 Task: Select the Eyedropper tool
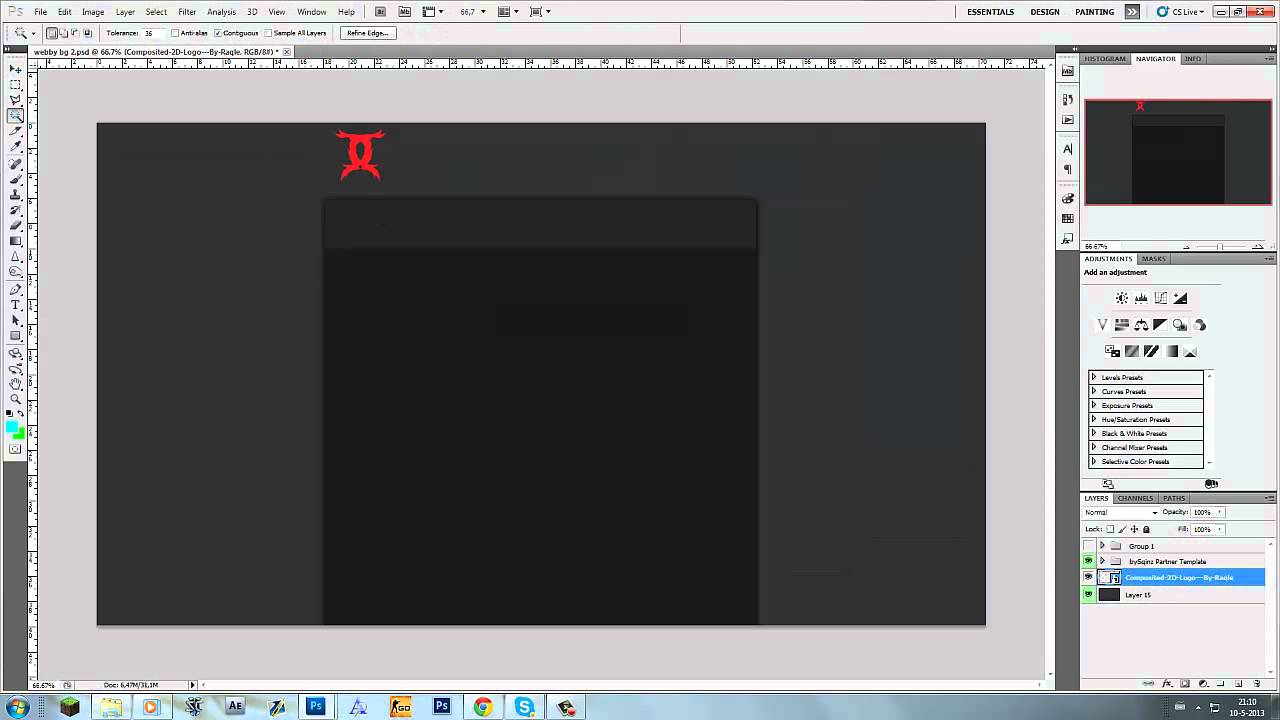pyautogui.click(x=15, y=145)
